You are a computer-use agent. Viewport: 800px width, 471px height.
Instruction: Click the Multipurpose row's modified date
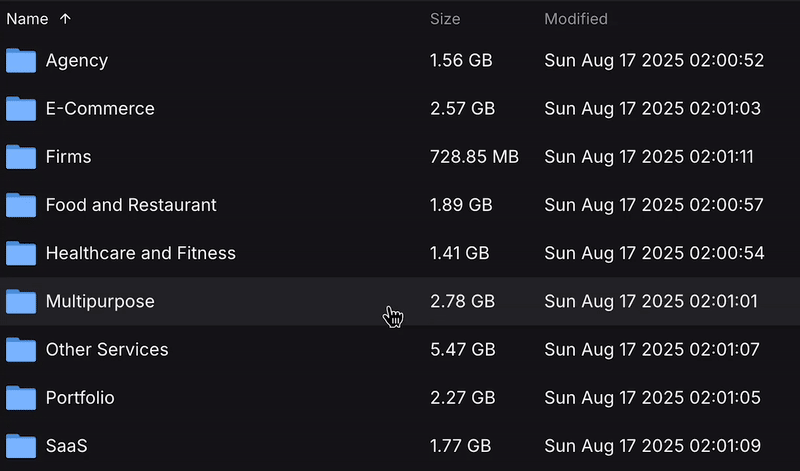tap(652, 301)
